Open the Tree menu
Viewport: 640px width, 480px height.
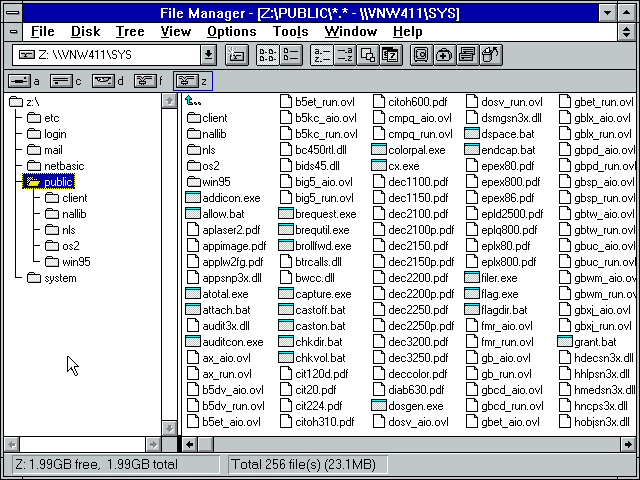pos(130,31)
